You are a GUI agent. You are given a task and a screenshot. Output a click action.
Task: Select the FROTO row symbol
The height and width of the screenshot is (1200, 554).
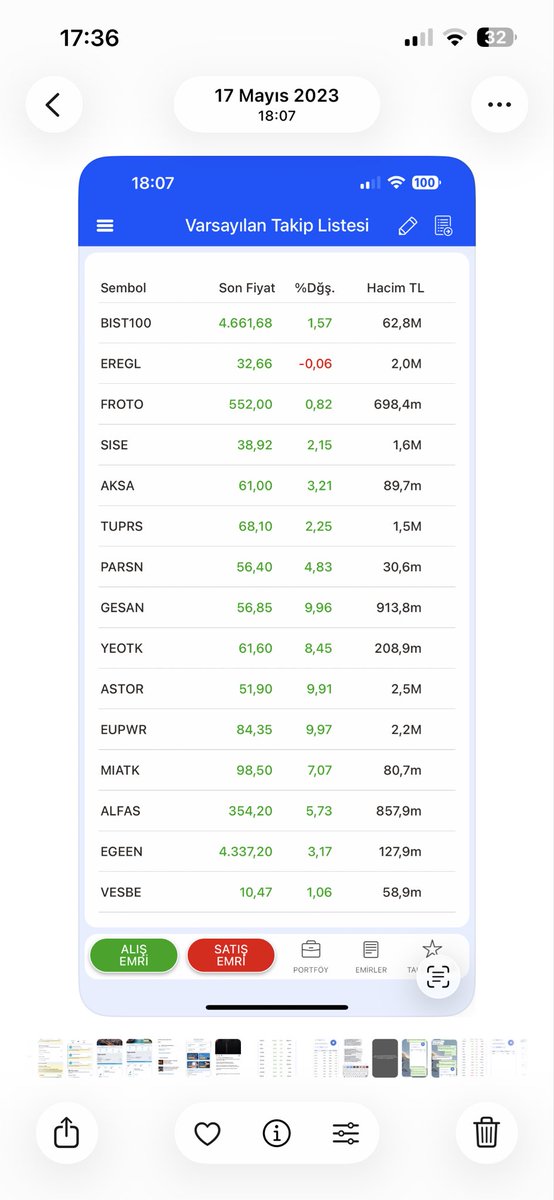[x=122, y=404]
